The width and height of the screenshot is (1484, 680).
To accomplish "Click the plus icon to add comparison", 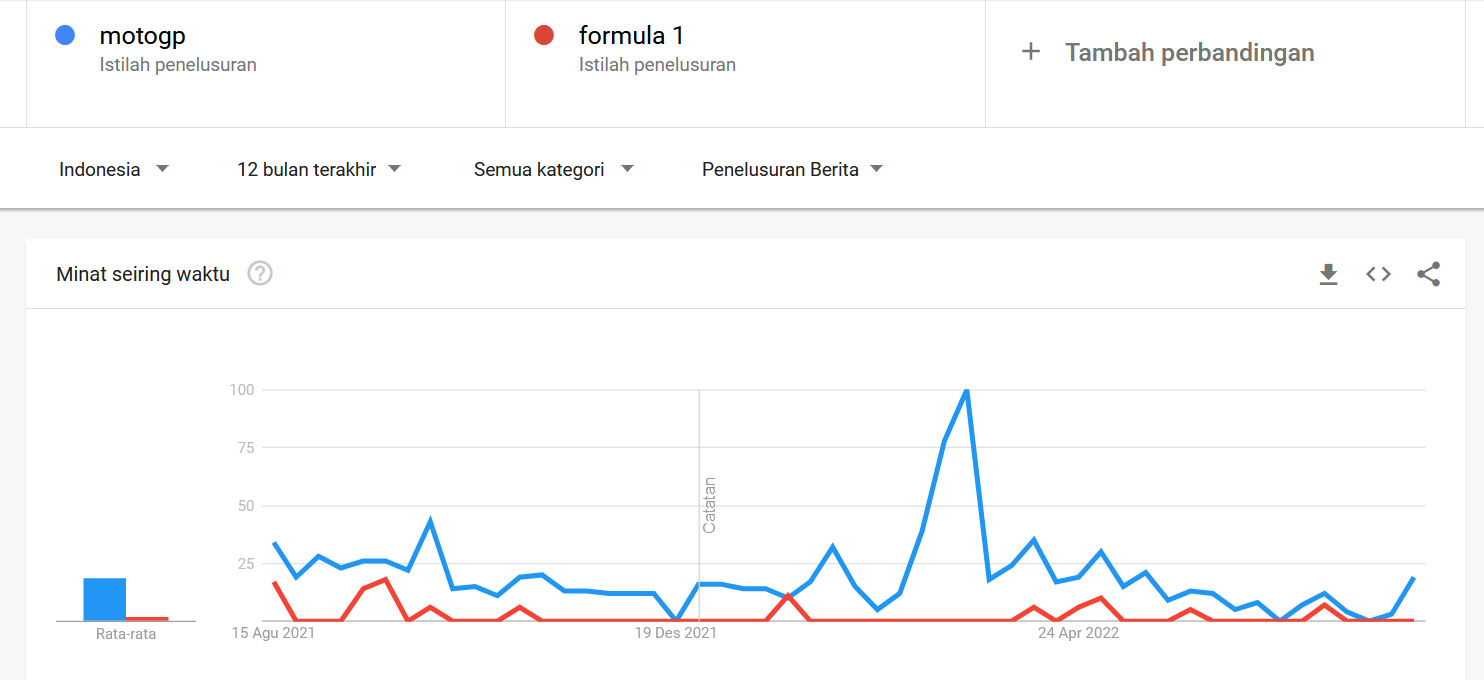I will (1030, 52).
